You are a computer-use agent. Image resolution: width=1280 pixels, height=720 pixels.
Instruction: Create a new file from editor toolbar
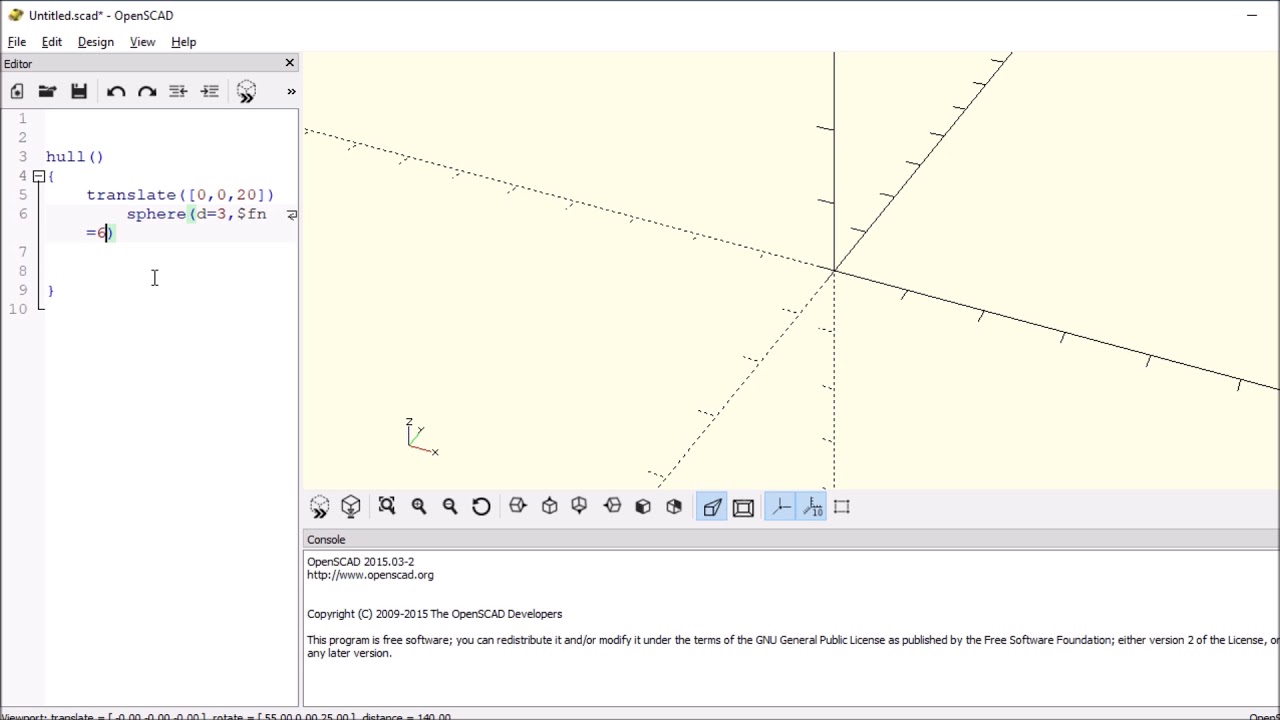(17, 91)
